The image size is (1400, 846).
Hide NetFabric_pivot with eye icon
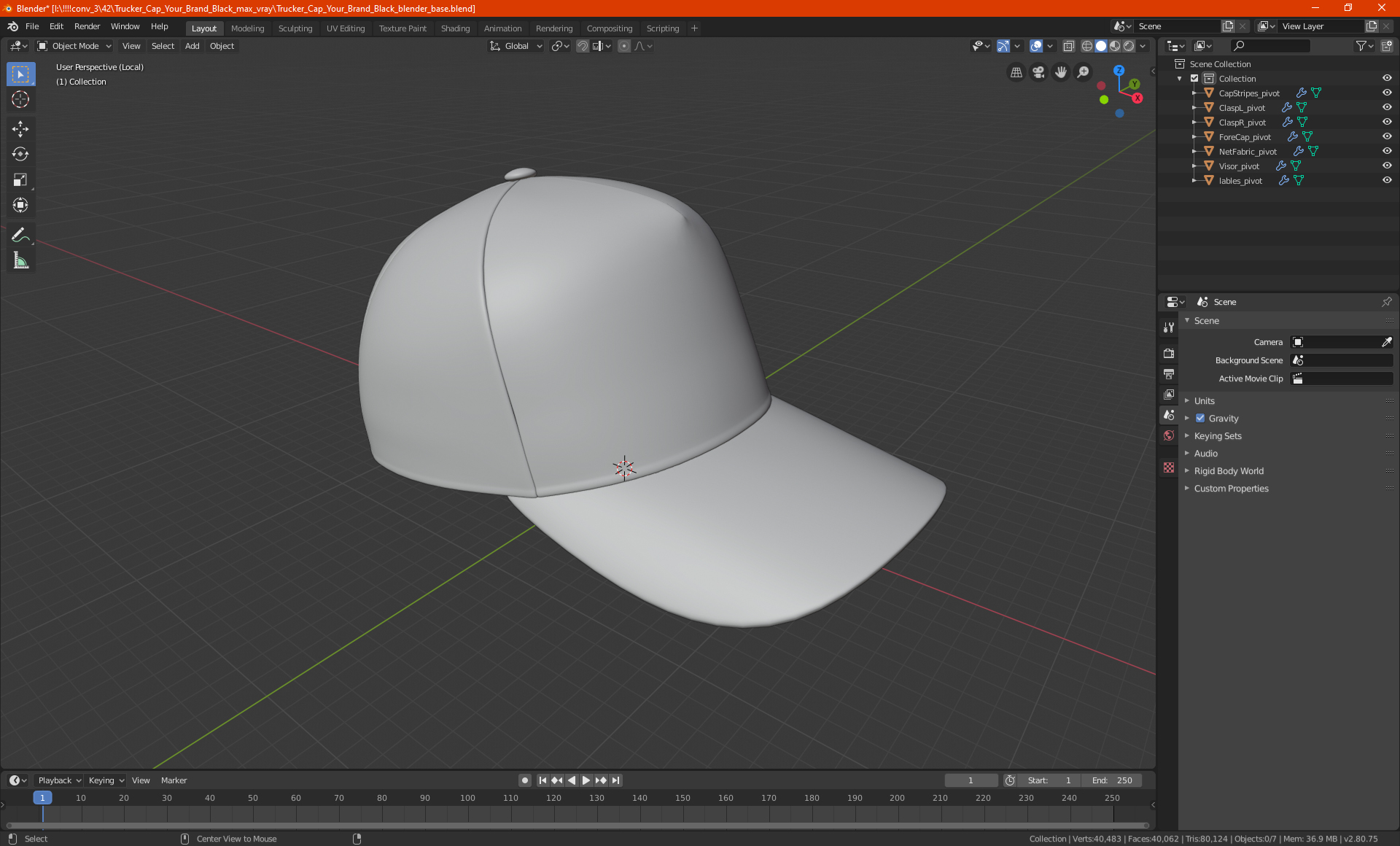1387,152
